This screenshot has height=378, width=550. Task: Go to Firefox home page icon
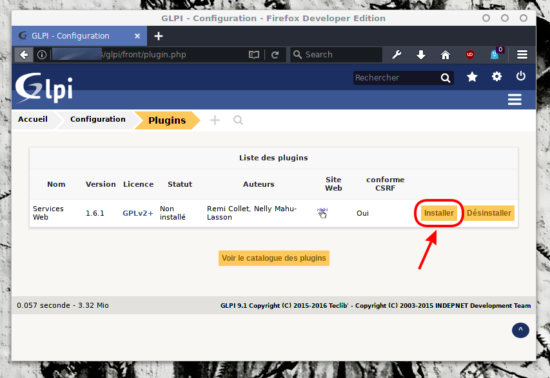(445, 55)
